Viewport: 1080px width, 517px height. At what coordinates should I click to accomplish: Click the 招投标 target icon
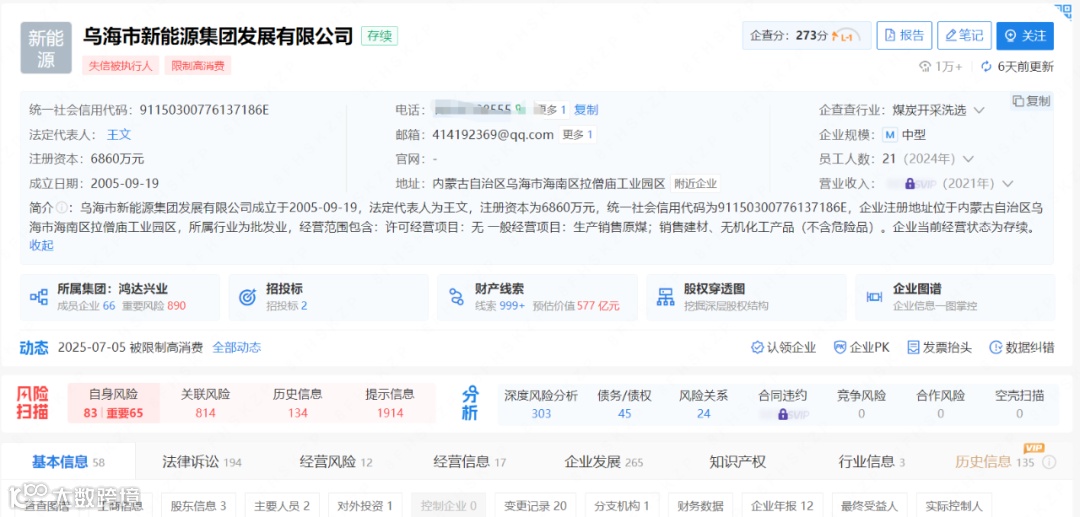(x=247, y=297)
